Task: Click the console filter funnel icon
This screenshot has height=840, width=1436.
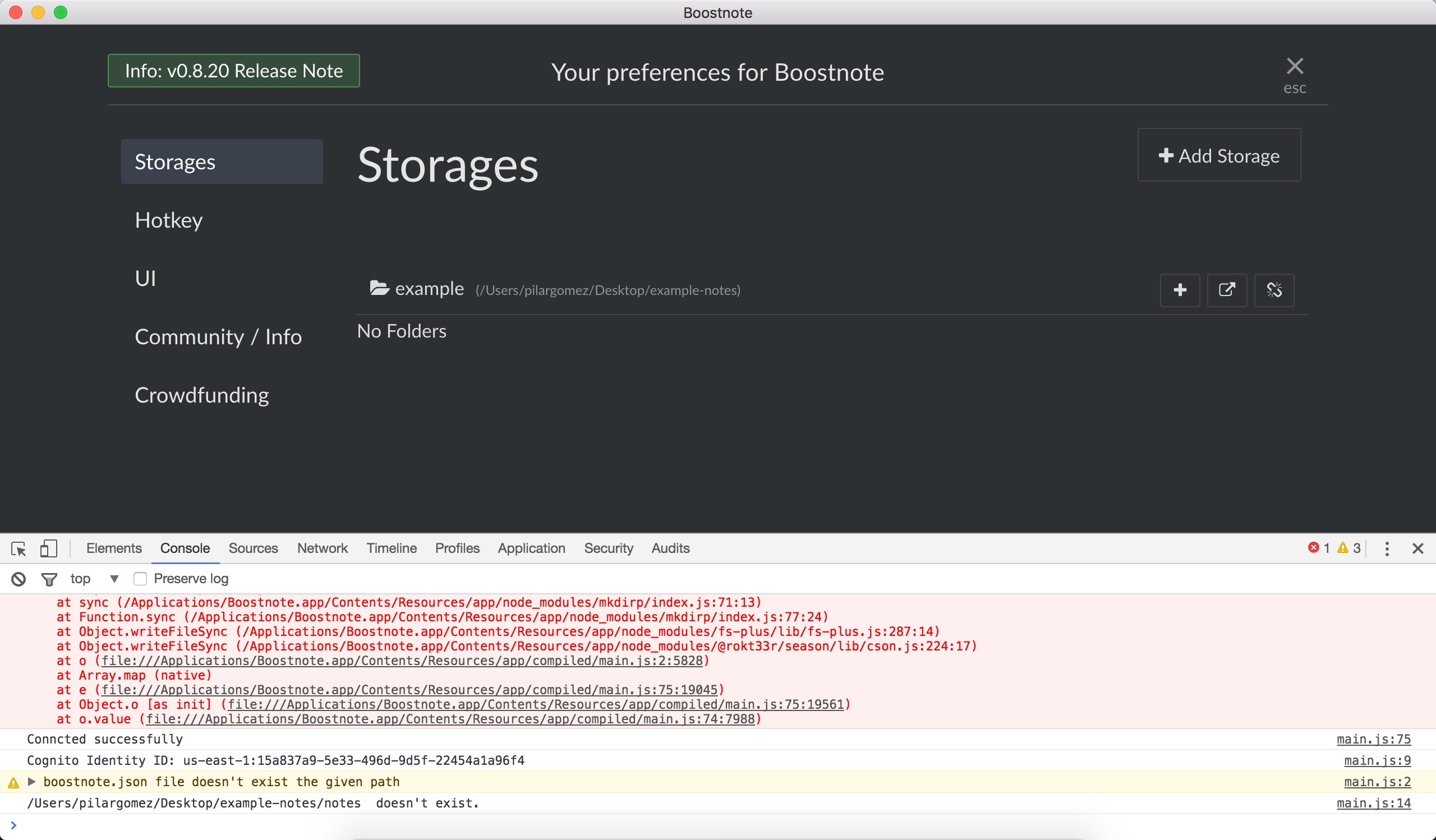Action: tap(49, 579)
